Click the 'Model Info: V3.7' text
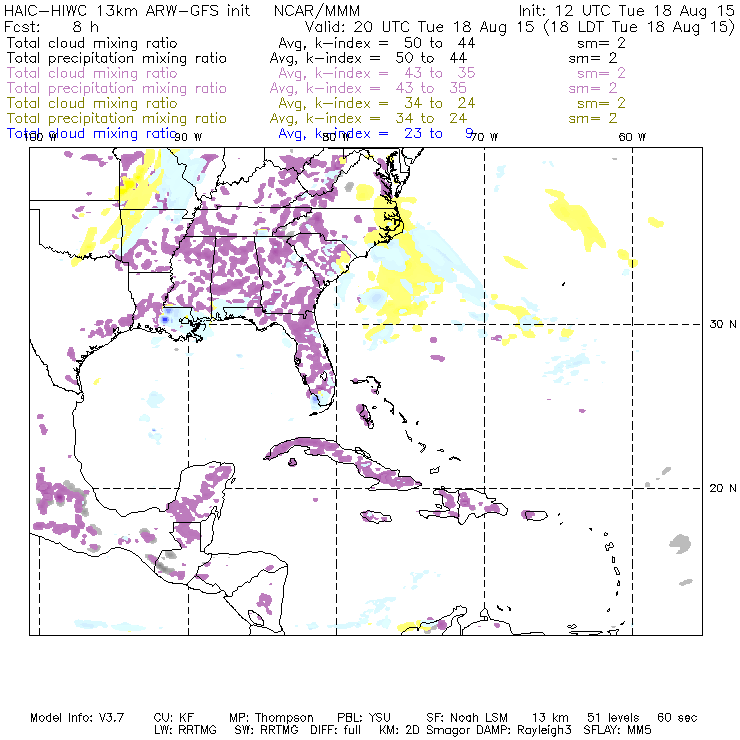740x740 pixels. 77,718
